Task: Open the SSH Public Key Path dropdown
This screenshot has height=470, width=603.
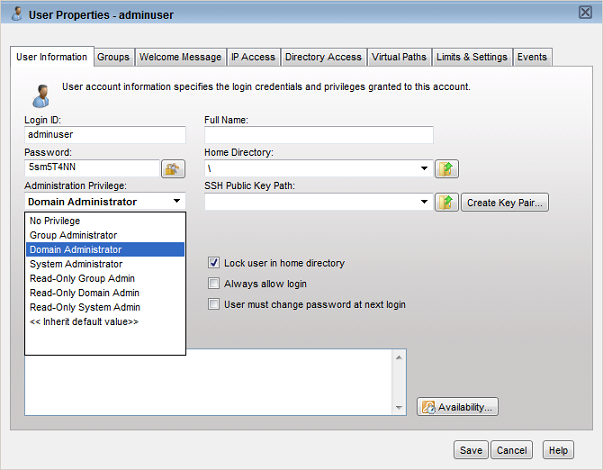Action: (x=424, y=203)
